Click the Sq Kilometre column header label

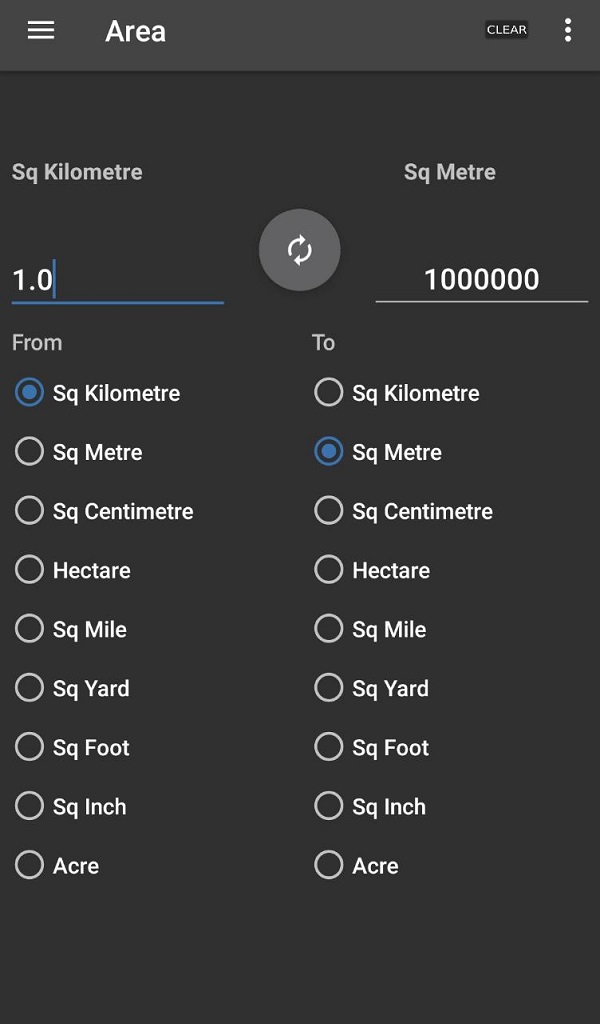(x=77, y=172)
